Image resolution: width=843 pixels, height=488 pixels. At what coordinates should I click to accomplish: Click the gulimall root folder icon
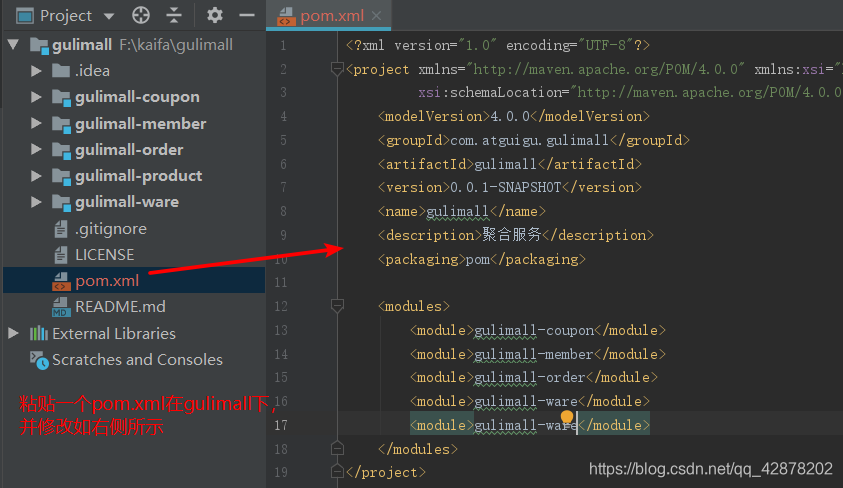(x=39, y=45)
